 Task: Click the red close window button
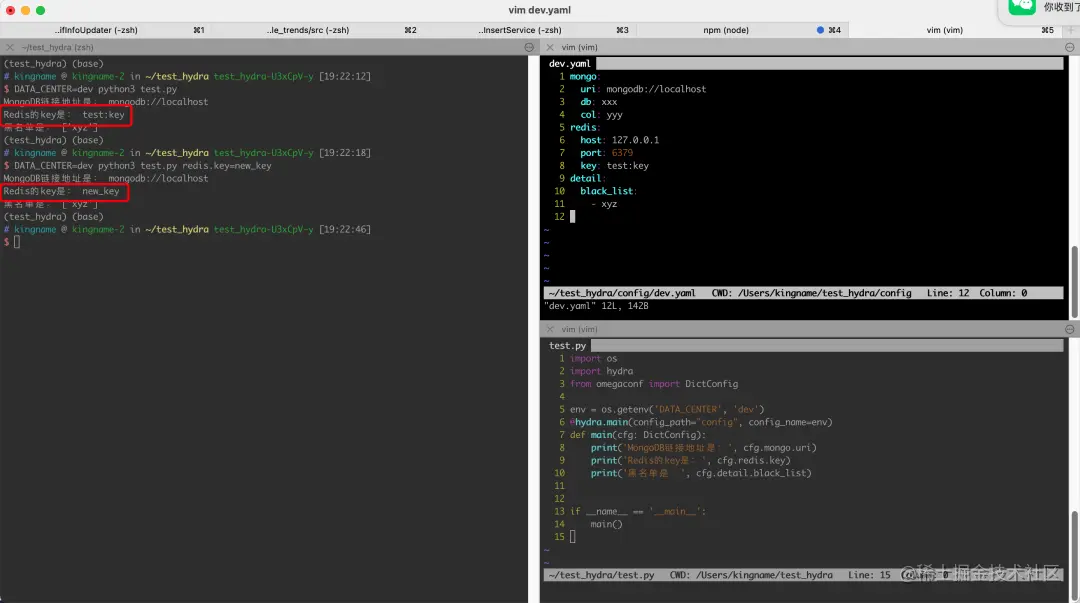coord(10,10)
